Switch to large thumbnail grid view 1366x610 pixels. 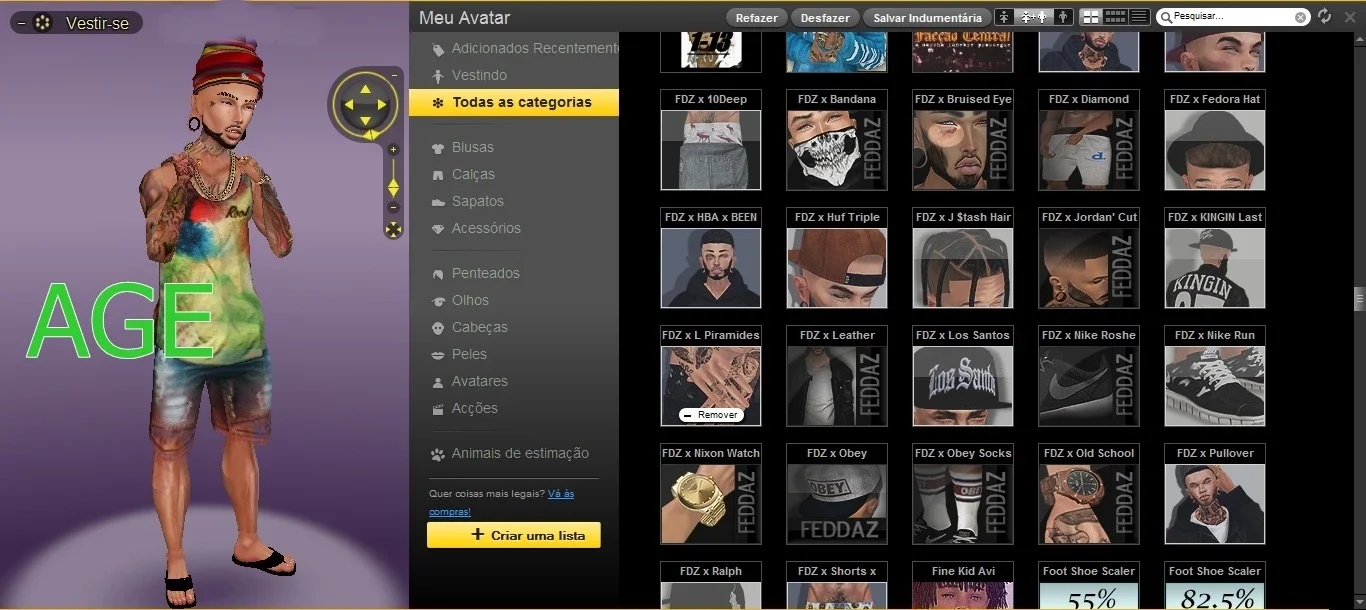pos(1091,17)
